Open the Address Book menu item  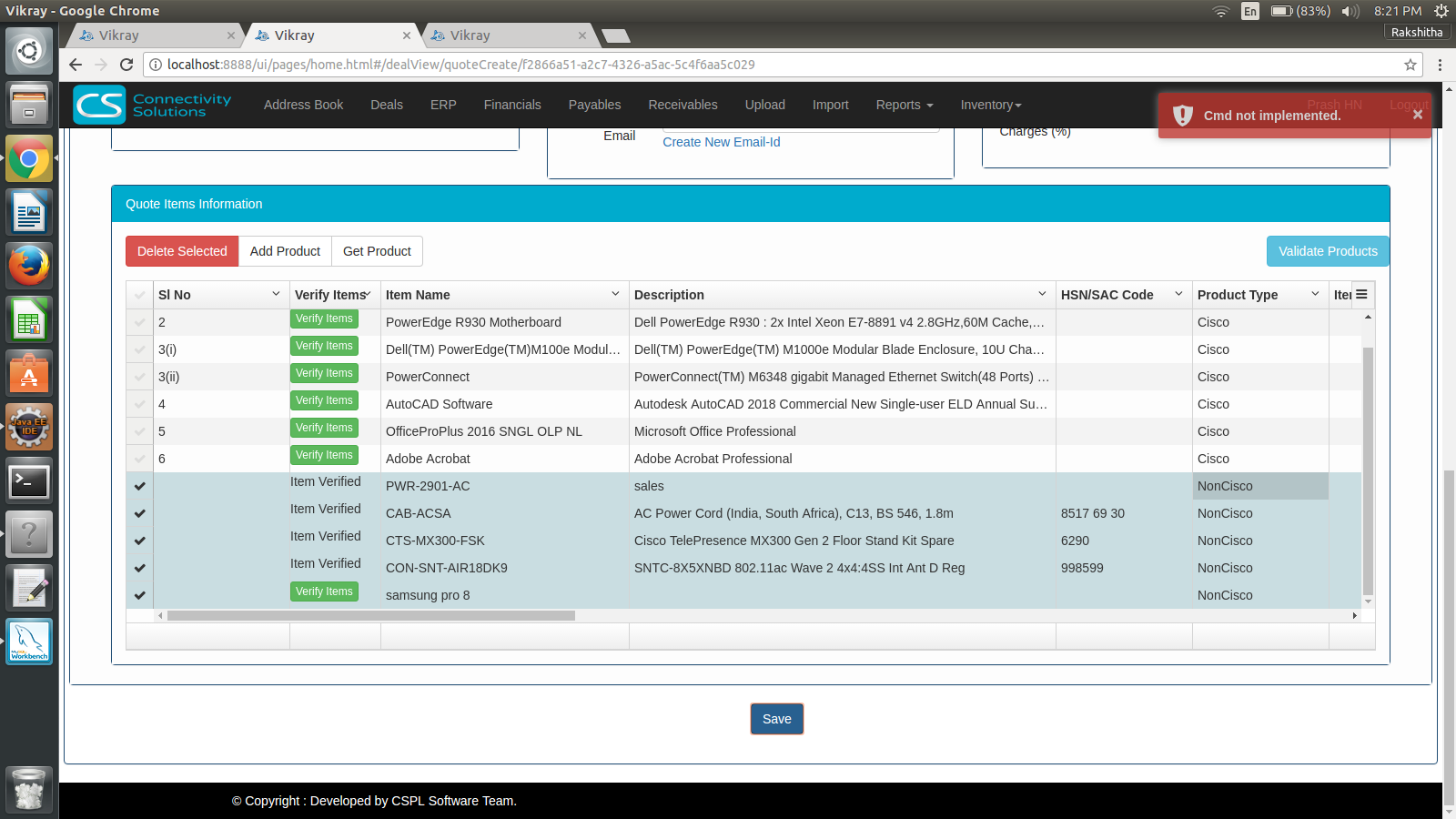pyautogui.click(x=303, y=105)
